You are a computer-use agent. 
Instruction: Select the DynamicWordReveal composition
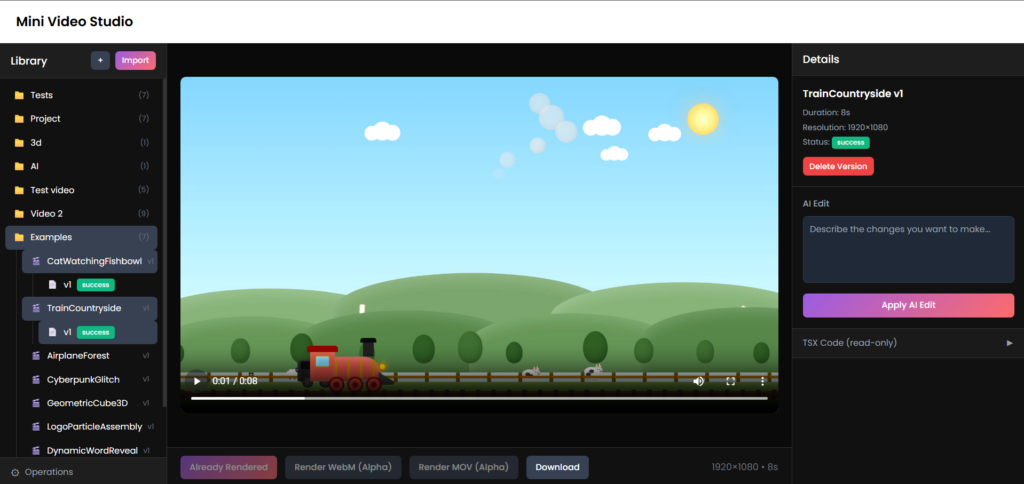coord(89,450)
